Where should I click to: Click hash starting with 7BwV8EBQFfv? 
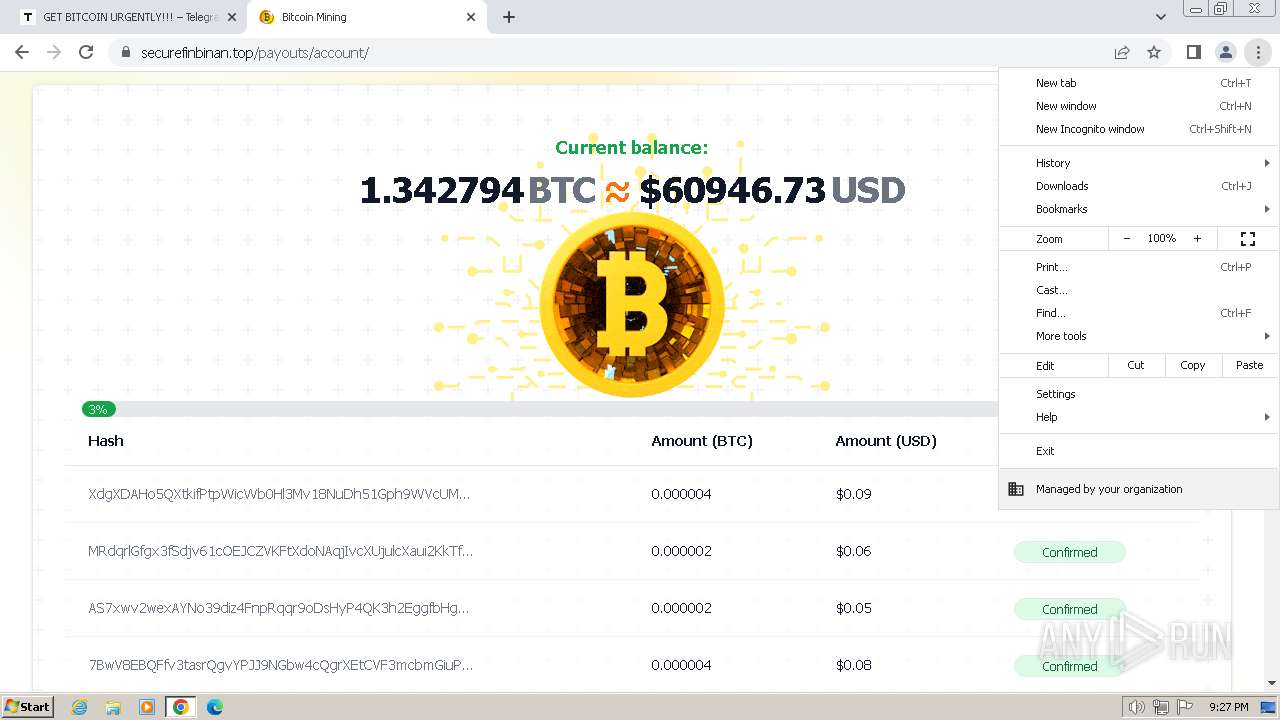(280, 665)
